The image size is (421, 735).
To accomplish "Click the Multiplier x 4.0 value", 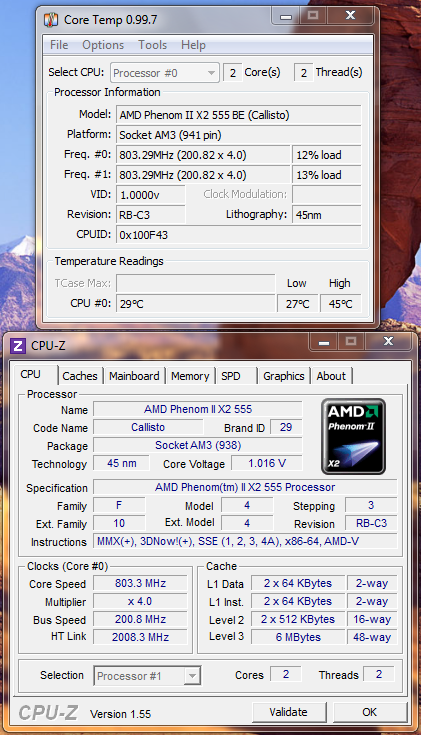I will click(140, 601).
